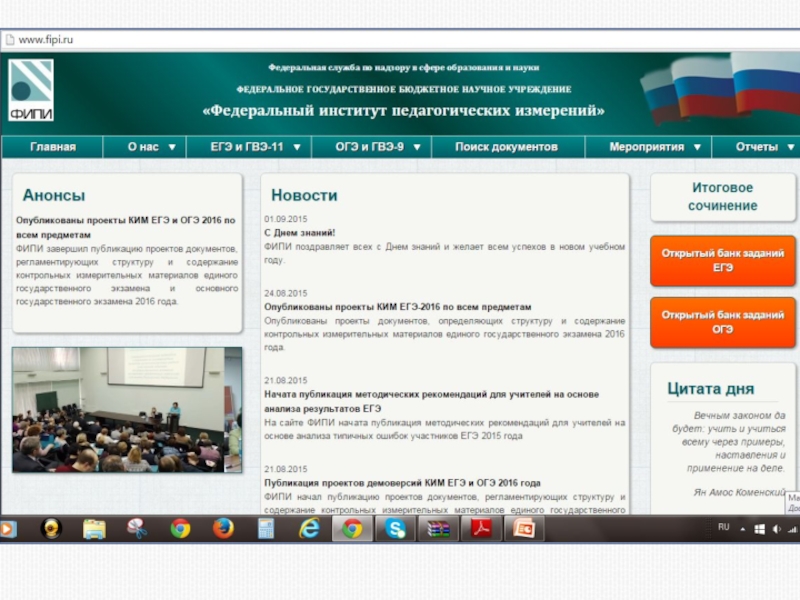Screen dimensions: 800x600
Task: Go to the Главная menu item
Action: 52,147
